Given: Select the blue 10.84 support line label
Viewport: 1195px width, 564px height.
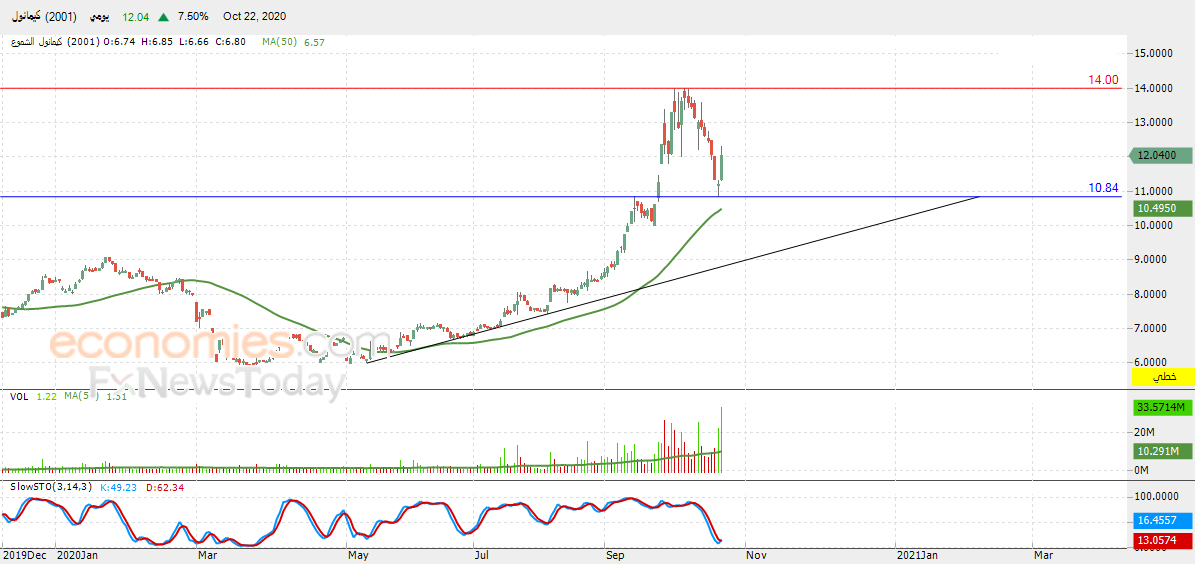Looking at the screenshot, I should pyautogui.click(x=1103, y=188).
